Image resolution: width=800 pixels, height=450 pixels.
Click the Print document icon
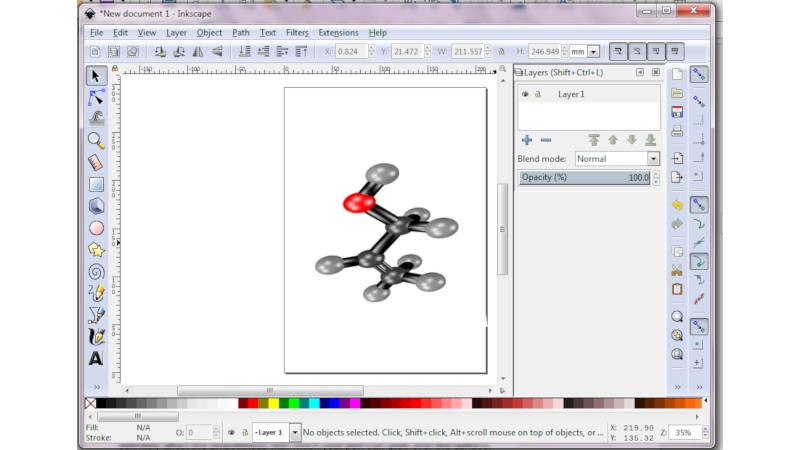coord(677,131)
